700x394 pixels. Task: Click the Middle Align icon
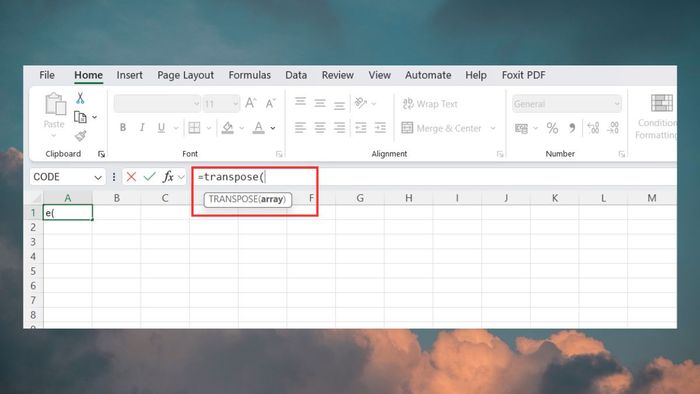(320, 104)
